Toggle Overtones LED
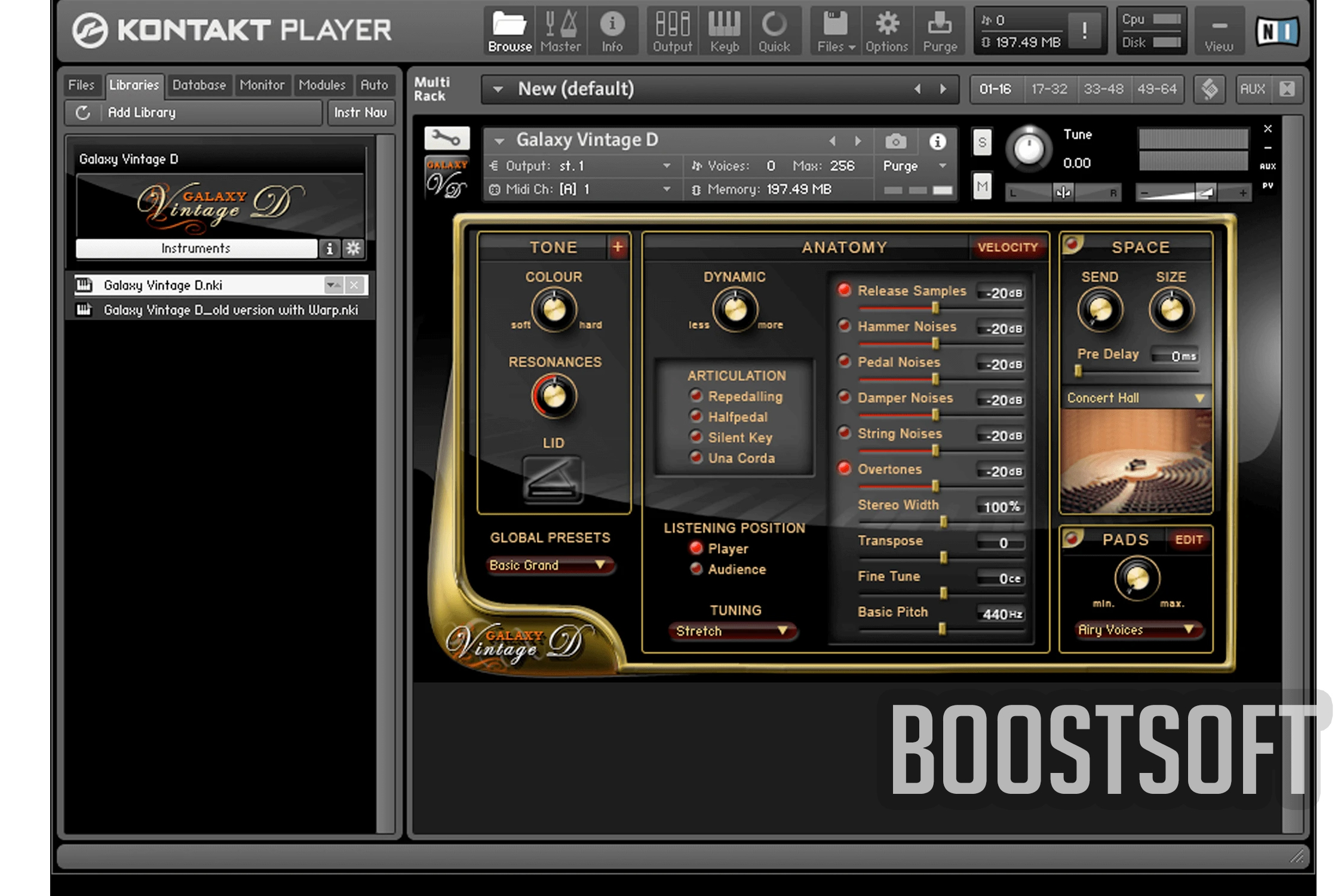Viewport: 1344px width, 896px height. [x=844, y=468]
